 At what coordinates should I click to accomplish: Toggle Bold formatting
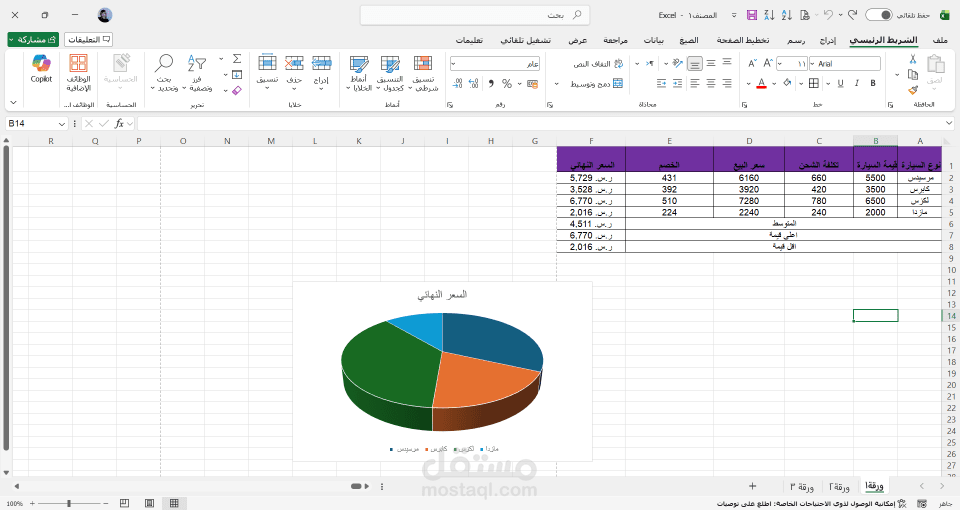pos(872,83)
